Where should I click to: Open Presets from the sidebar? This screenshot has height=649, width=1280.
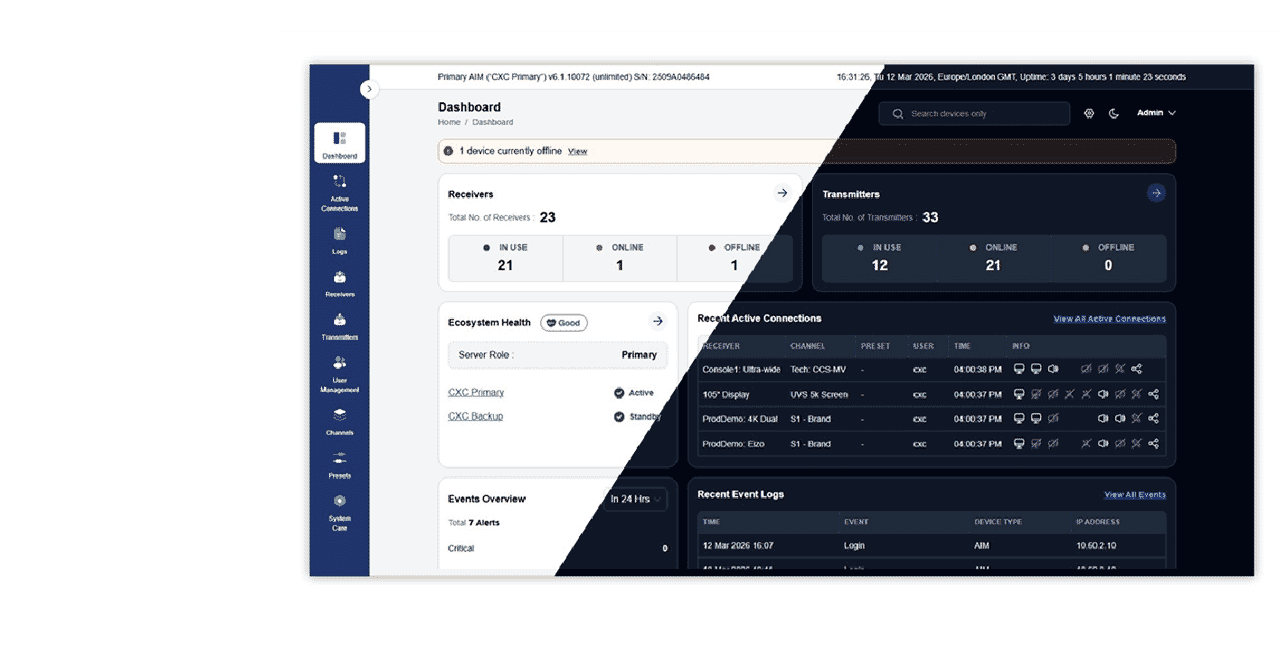coord(339,465)
